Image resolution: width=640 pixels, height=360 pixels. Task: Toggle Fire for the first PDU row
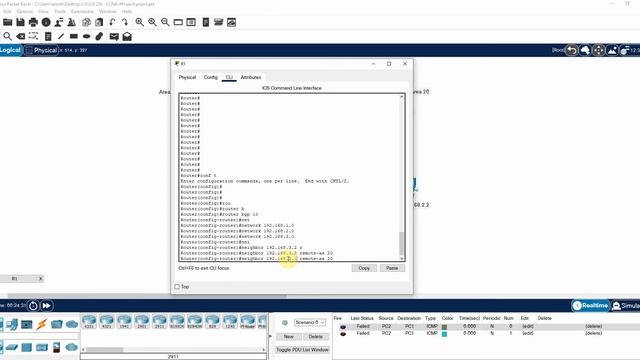(x=343, y=327)
